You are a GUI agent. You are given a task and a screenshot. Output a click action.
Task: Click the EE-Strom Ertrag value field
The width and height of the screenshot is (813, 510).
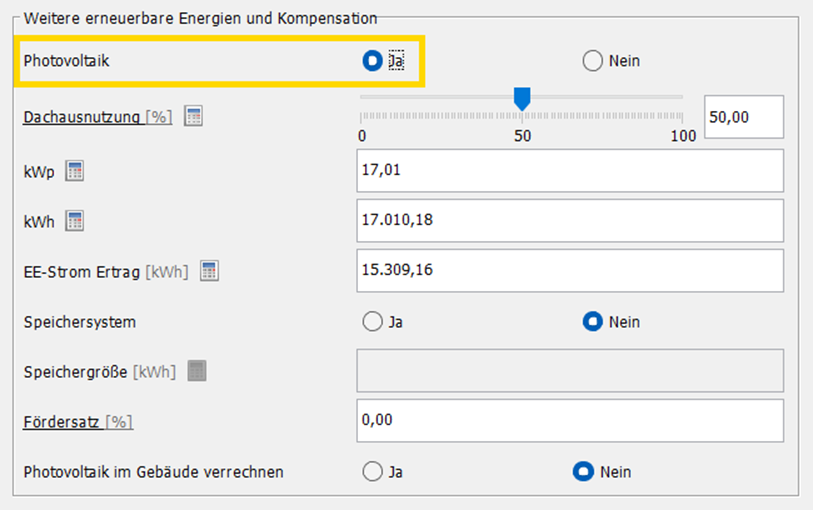point(570,270)
